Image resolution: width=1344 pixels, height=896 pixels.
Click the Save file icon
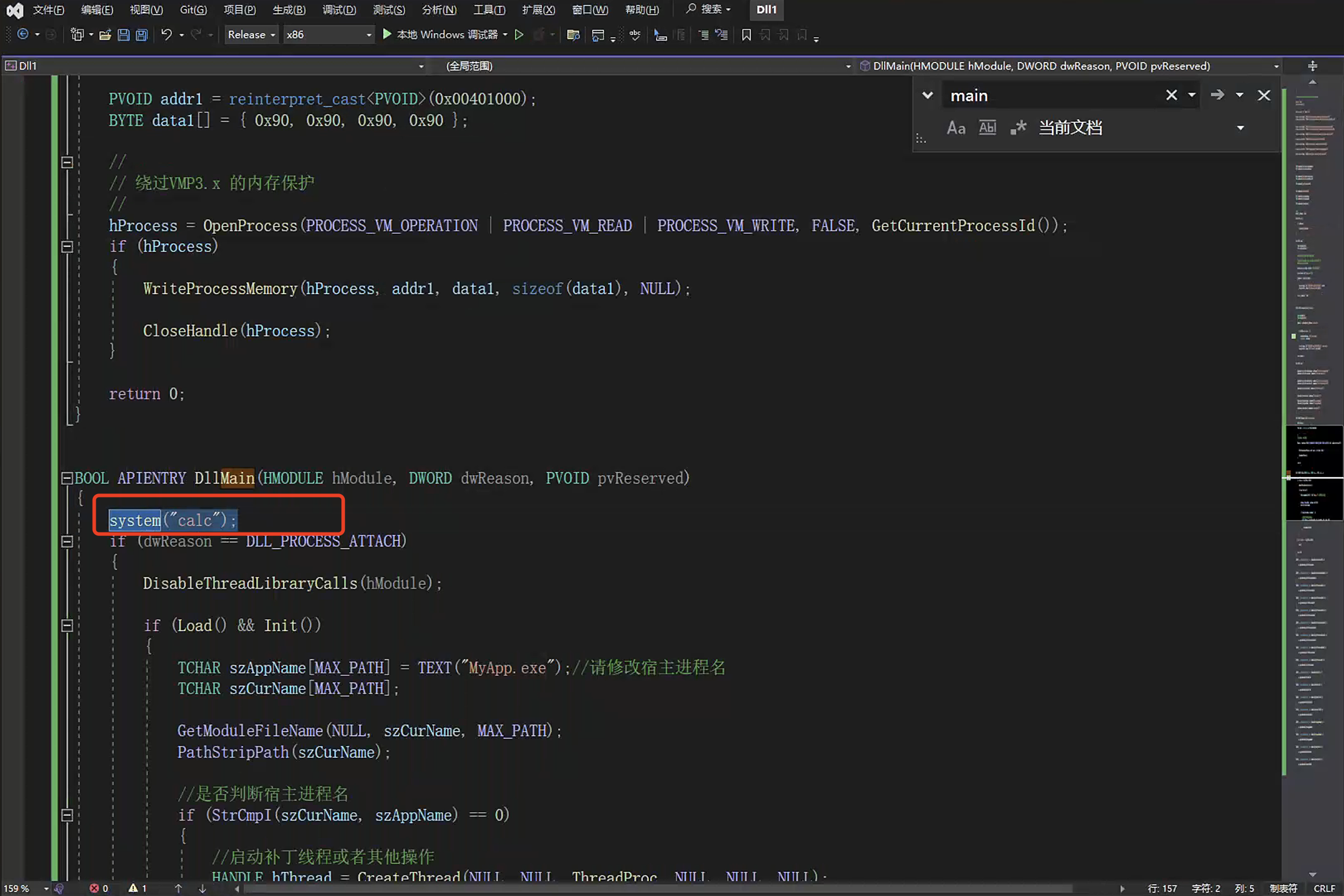[x=123, y=35]
